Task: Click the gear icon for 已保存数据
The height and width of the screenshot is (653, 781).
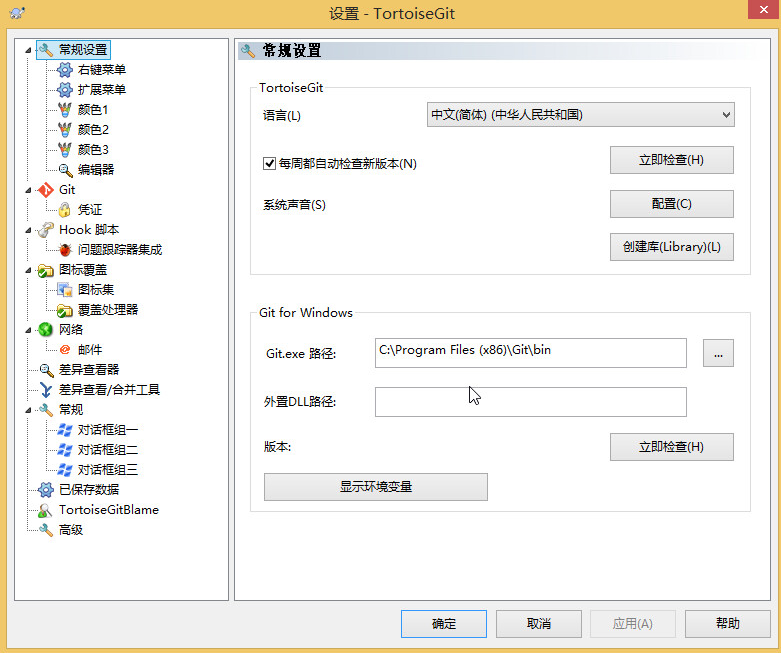Action: [x=46, y=490]
